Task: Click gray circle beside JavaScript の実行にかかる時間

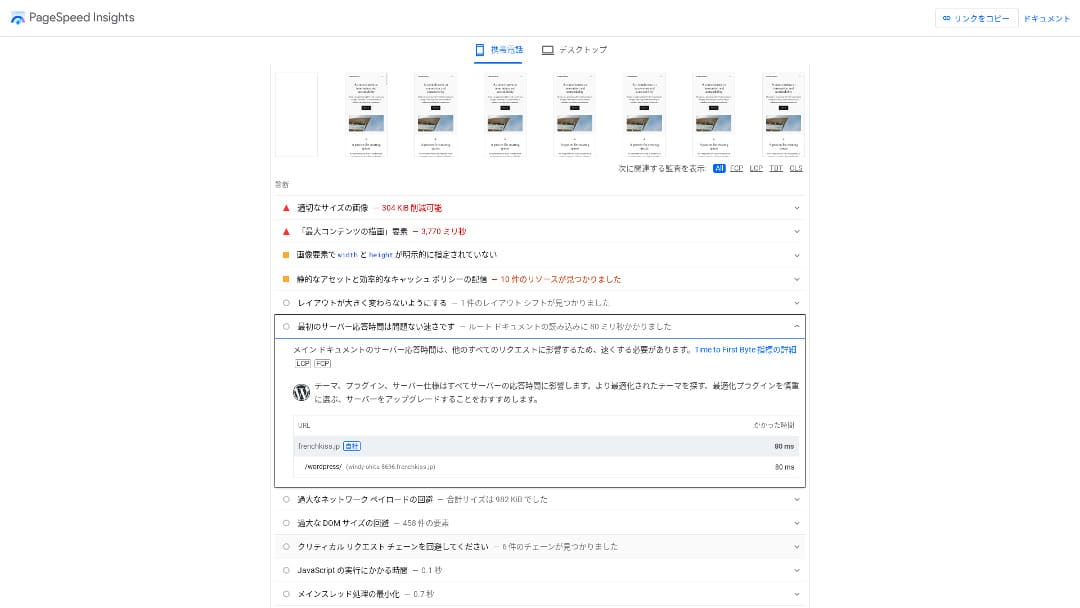Action: tap(286, 570)
